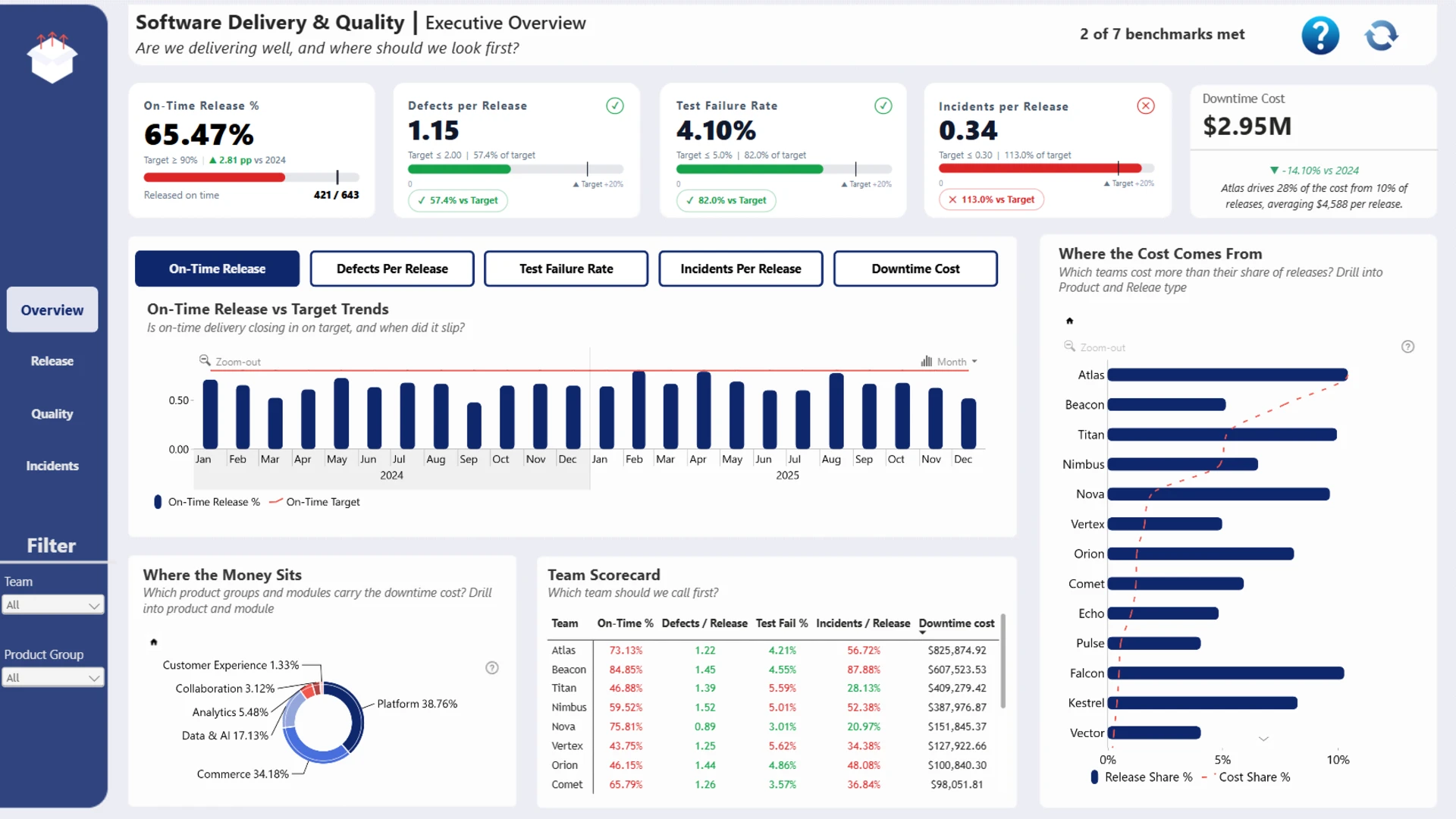
Task: Click the Platform 38.76% donut segment label
Action: pyautogui.click(x=417, y=704)
